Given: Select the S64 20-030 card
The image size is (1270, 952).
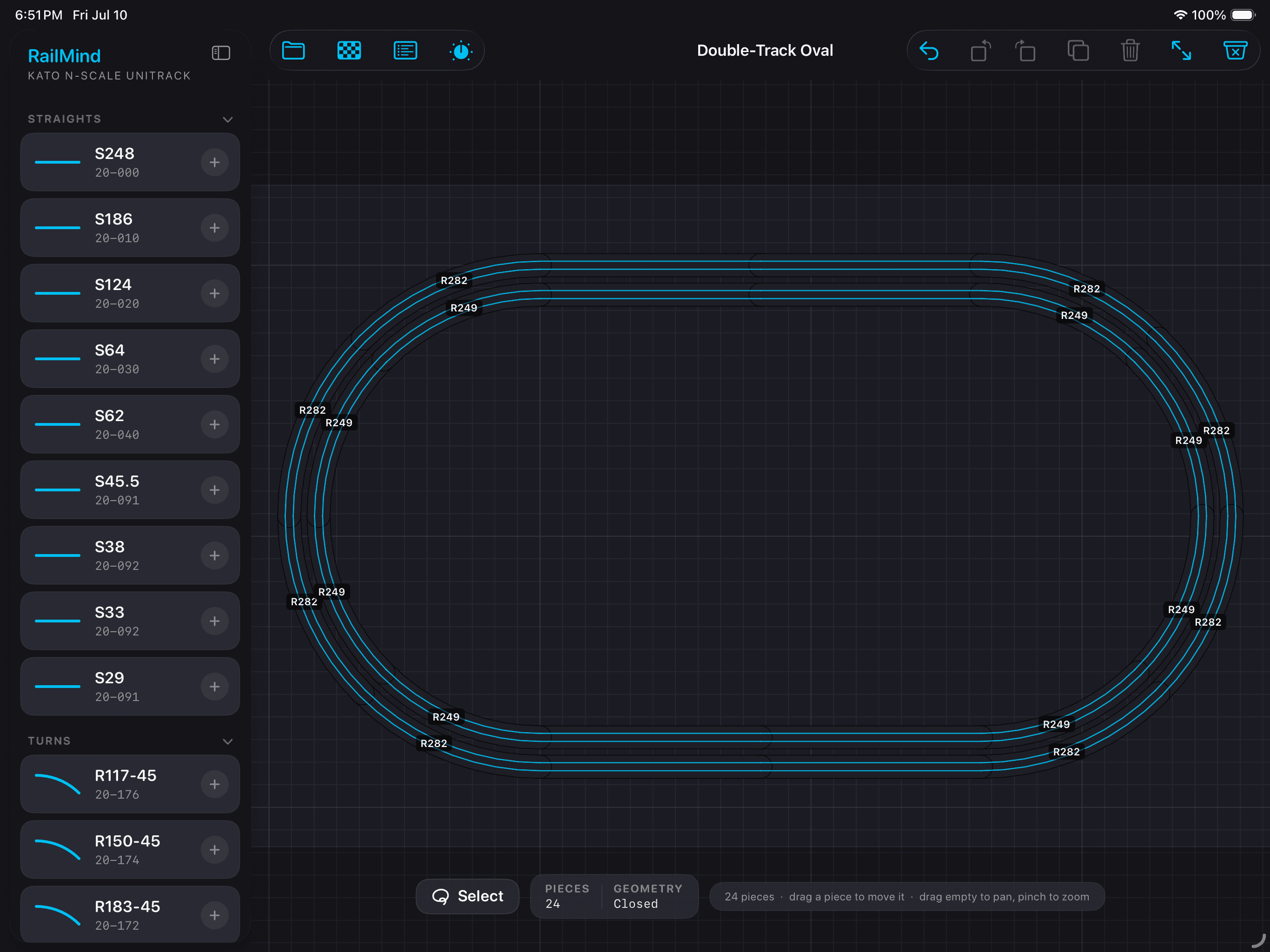Looking at the screenshot, I should pos(130,359).
